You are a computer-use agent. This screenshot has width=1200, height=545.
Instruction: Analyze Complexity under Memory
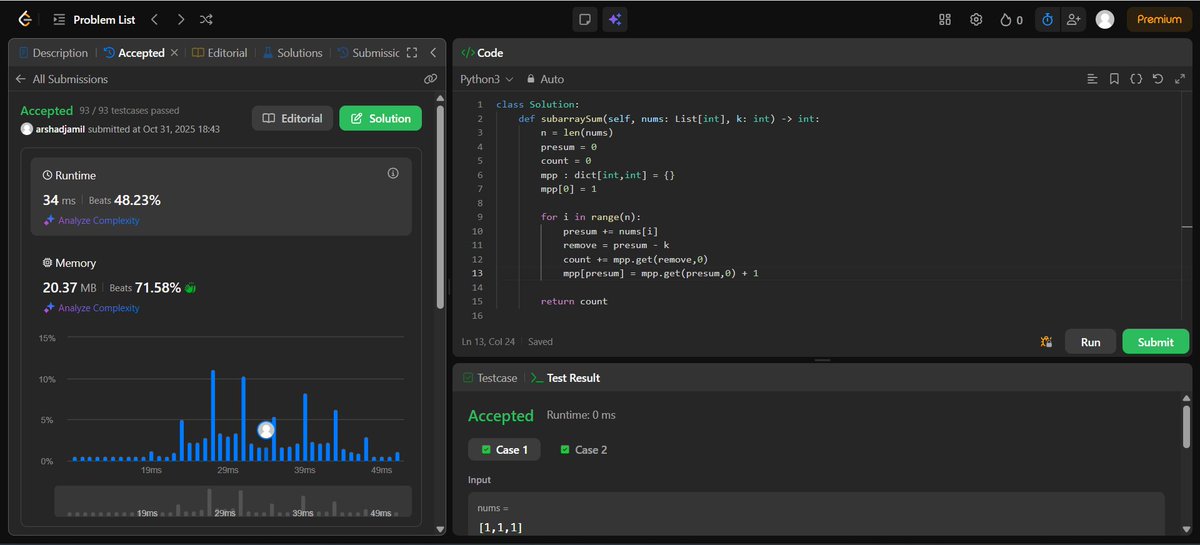point(91,308)
